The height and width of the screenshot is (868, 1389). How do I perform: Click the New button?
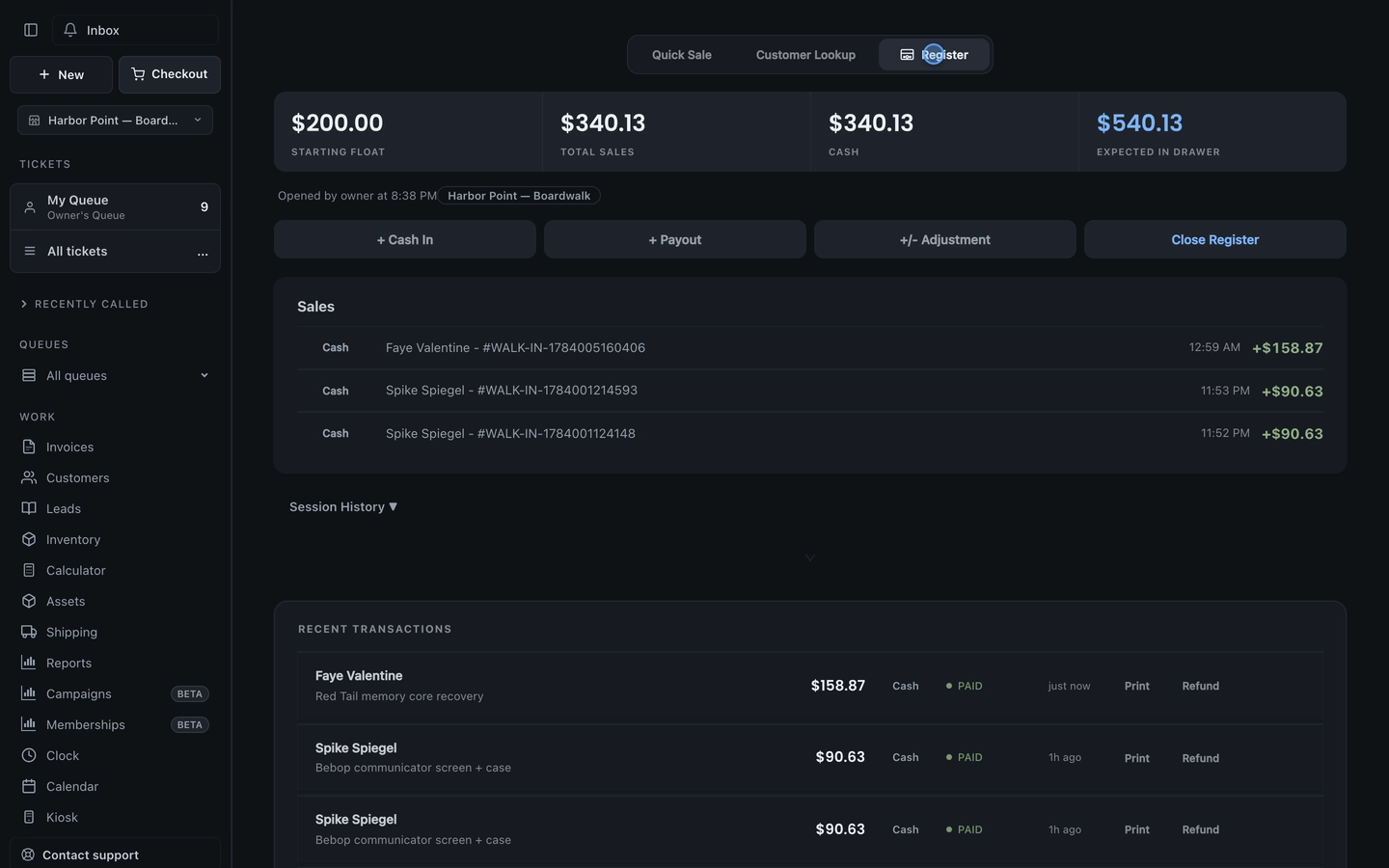point(61,74)
